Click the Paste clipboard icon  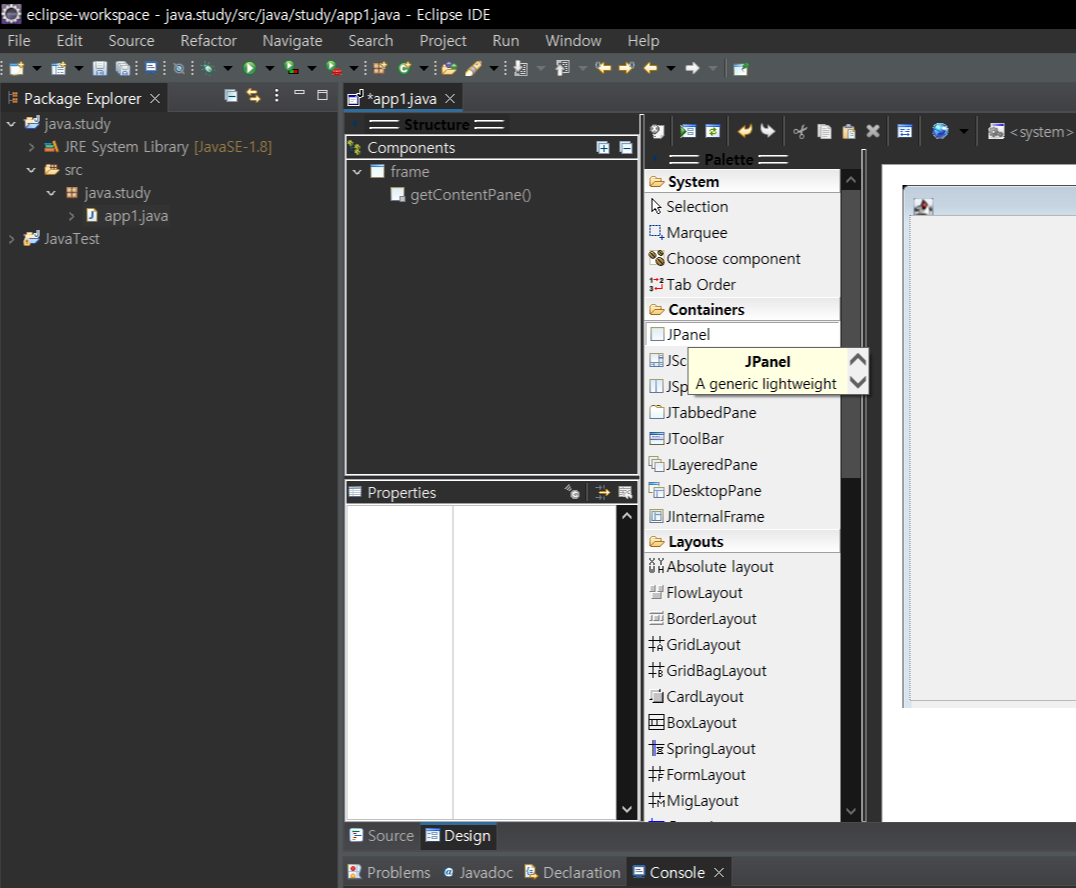(x=849, y=130)
